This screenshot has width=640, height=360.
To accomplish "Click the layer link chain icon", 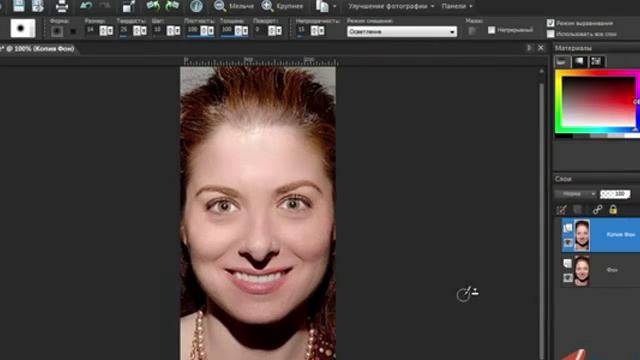I will pyautogui.click(x=597, y=210).
